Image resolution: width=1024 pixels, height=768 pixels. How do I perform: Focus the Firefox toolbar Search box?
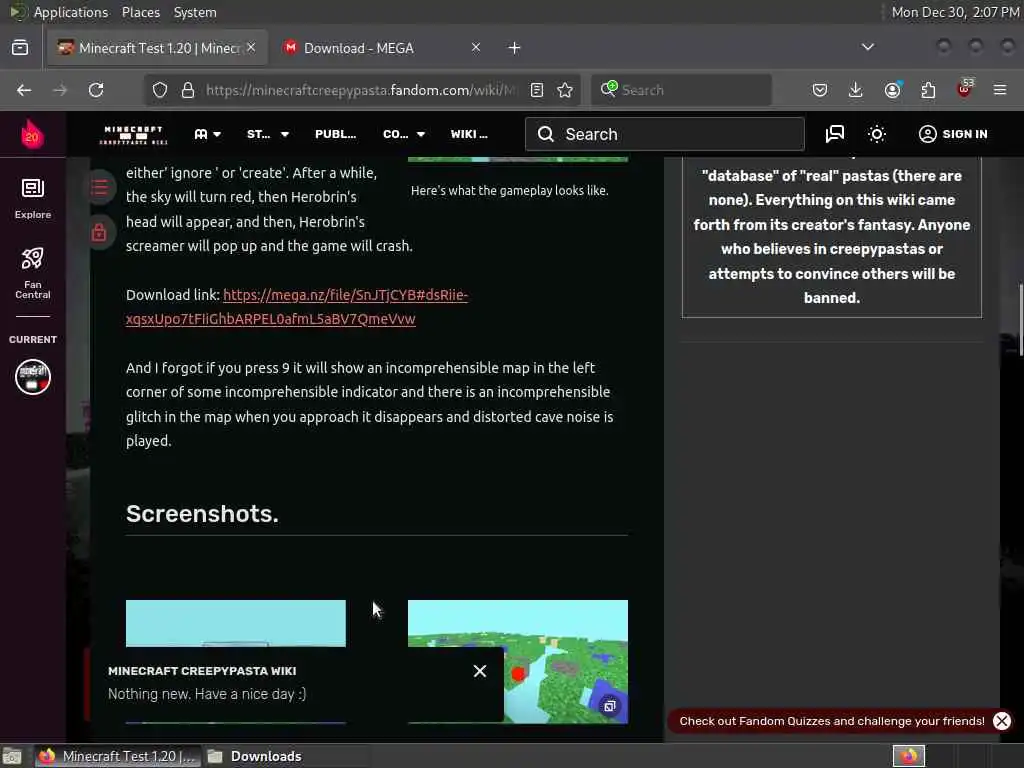pos(681,90)
